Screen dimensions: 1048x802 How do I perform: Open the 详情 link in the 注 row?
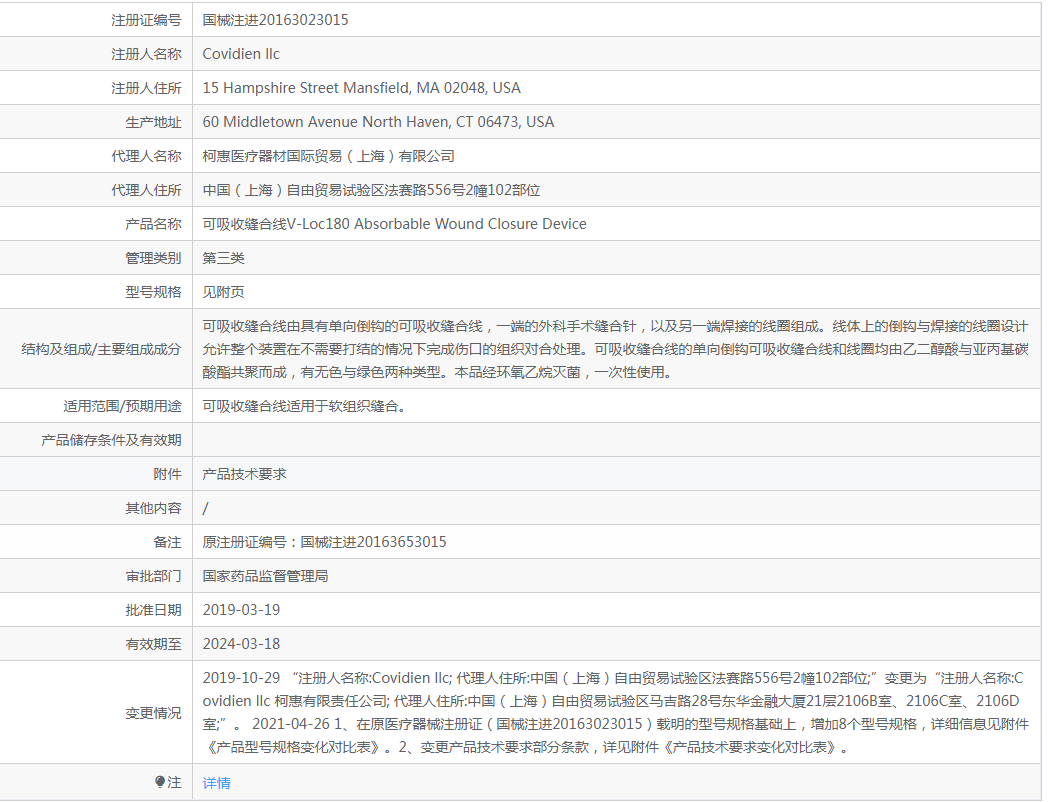(x=217, y=783)
